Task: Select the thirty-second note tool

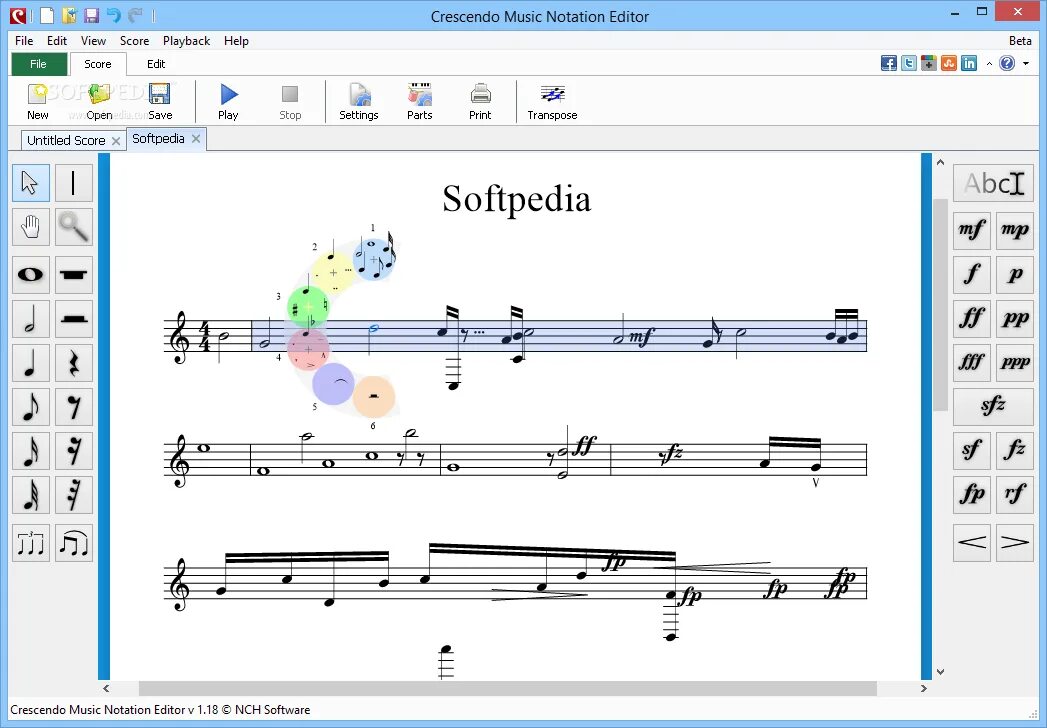Action: [31, 495]
